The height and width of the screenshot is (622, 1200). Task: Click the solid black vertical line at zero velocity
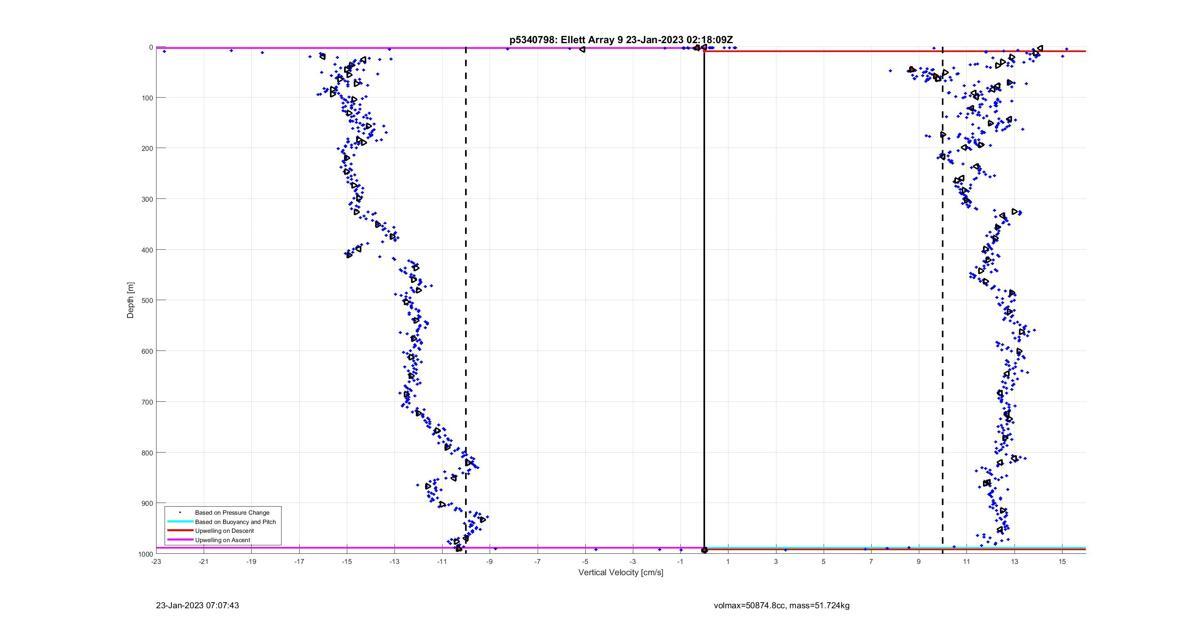(704, 300)
